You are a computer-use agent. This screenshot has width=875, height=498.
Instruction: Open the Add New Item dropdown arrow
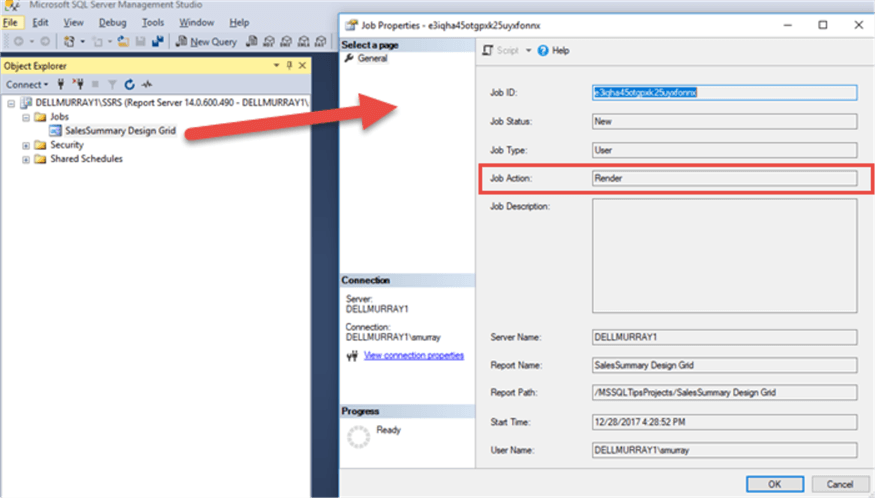110,41
